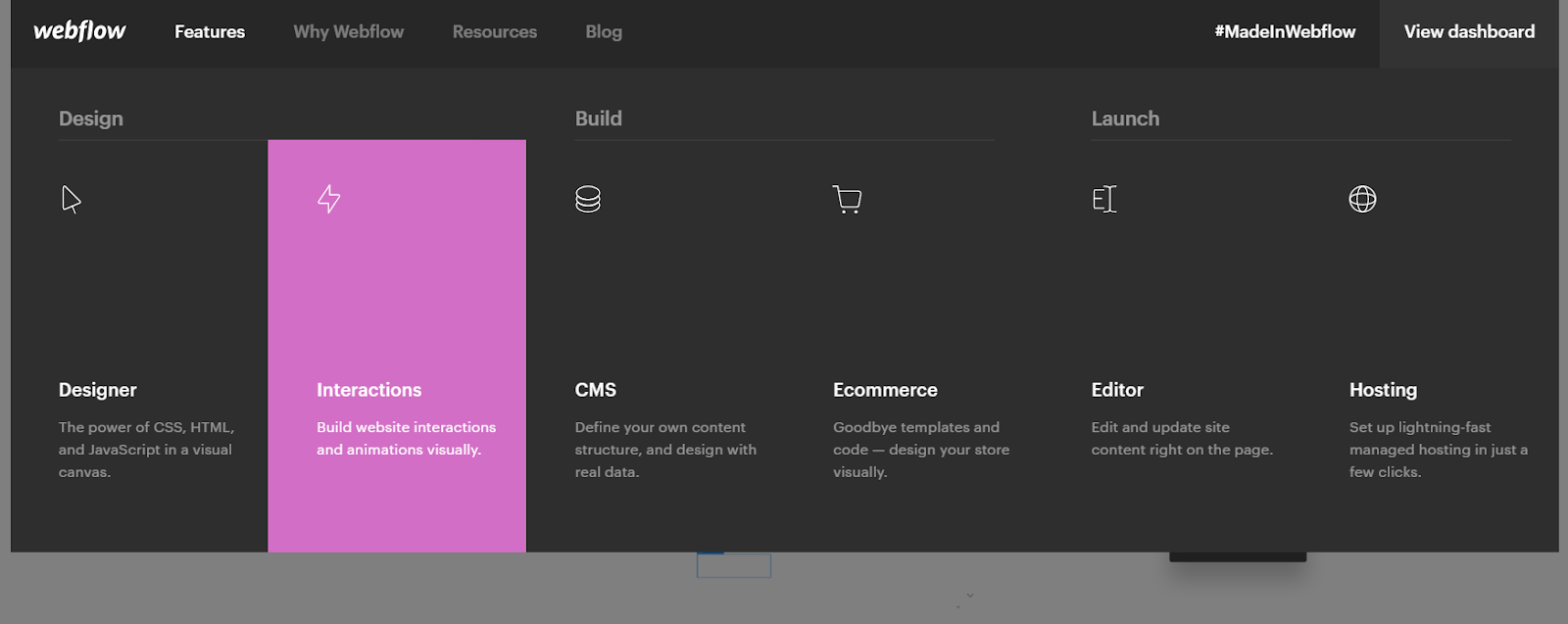Click the outlined box below the menu

pyautogui.click(x=734, y=565)
